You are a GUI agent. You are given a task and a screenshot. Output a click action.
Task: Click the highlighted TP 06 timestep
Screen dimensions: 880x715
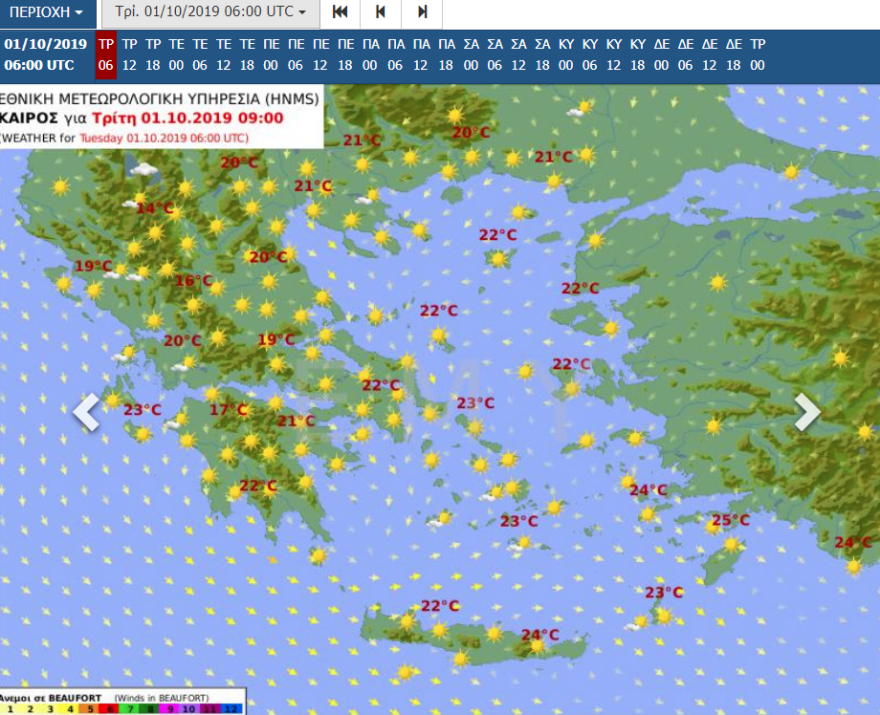(103, 57)
